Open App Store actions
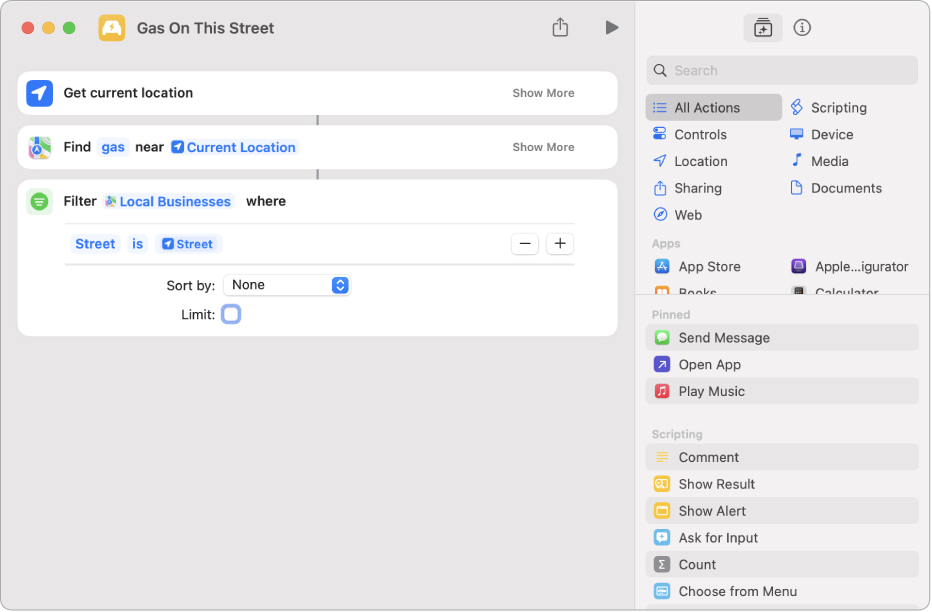 click(697, 267)
